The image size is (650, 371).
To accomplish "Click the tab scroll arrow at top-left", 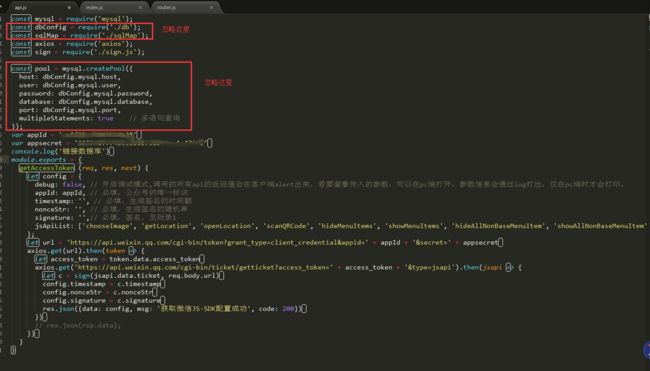I will coord(2,6).
